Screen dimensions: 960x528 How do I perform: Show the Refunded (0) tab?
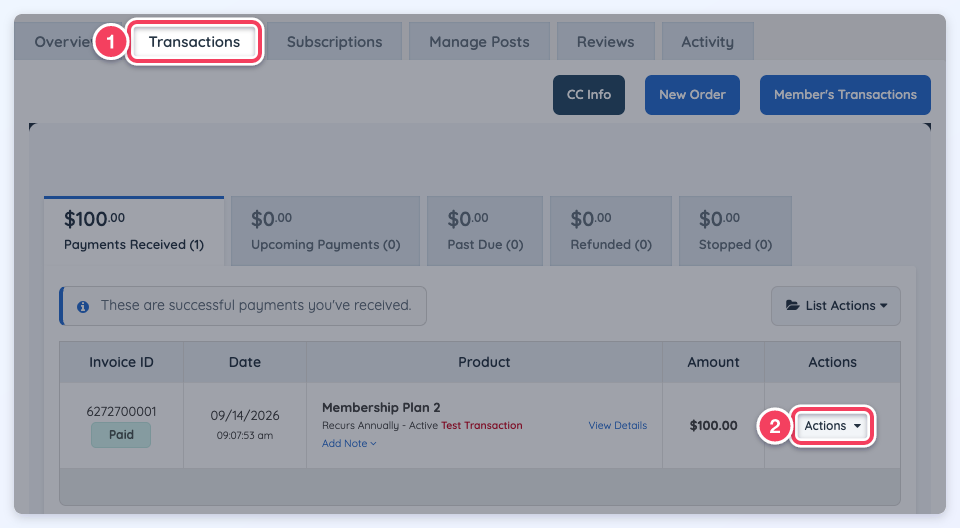[611, 231]
